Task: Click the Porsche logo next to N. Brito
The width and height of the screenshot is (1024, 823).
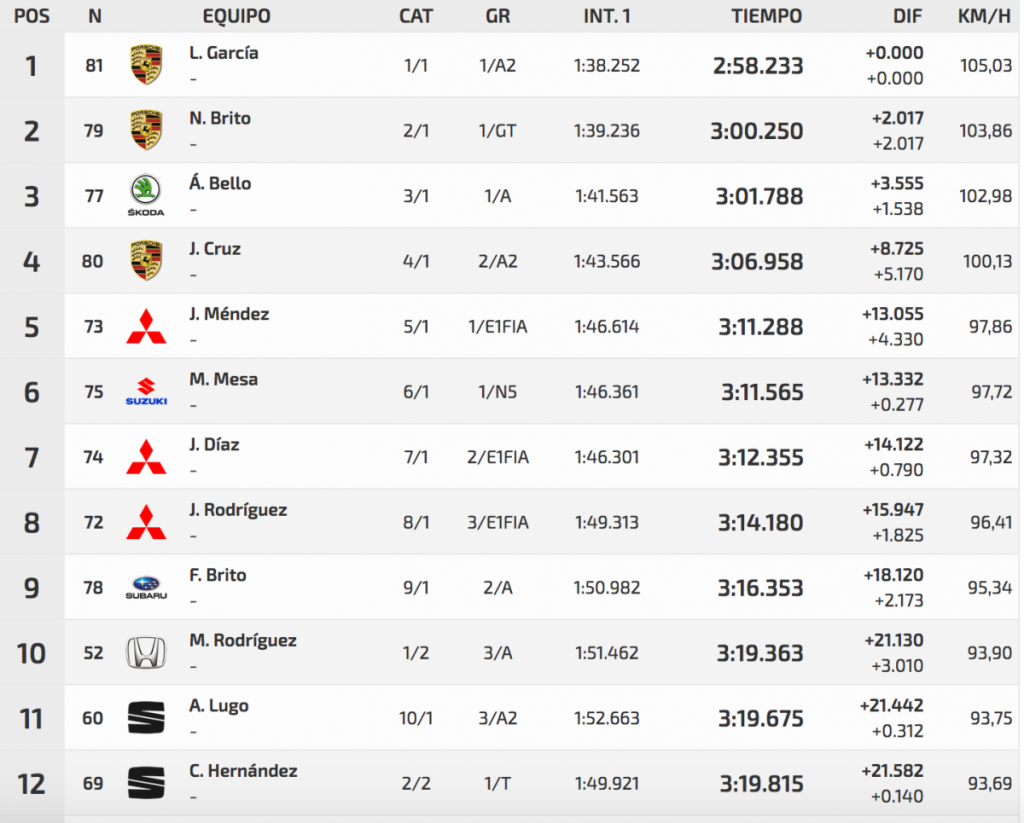Action: tap(147, 130)
